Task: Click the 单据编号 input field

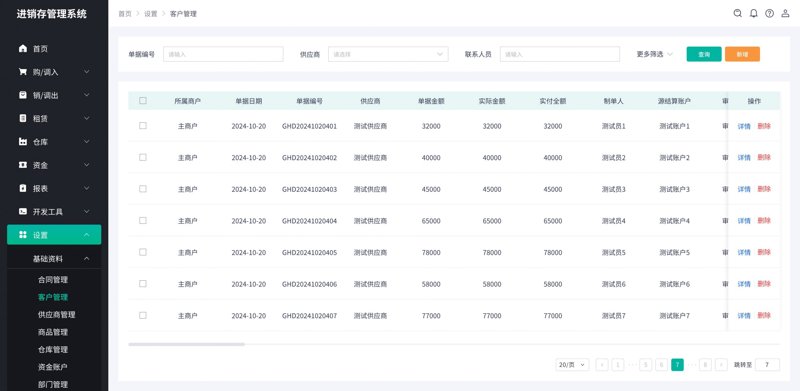Action: pos(223,54)
